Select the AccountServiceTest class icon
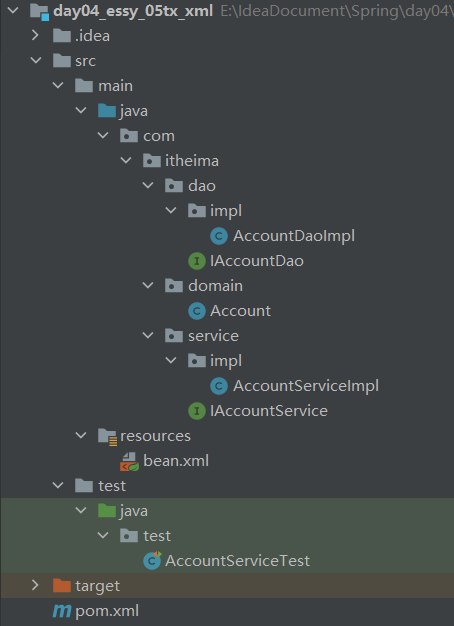Image resolution: width=454 pixels, height=626 pixels. (152, 561)
